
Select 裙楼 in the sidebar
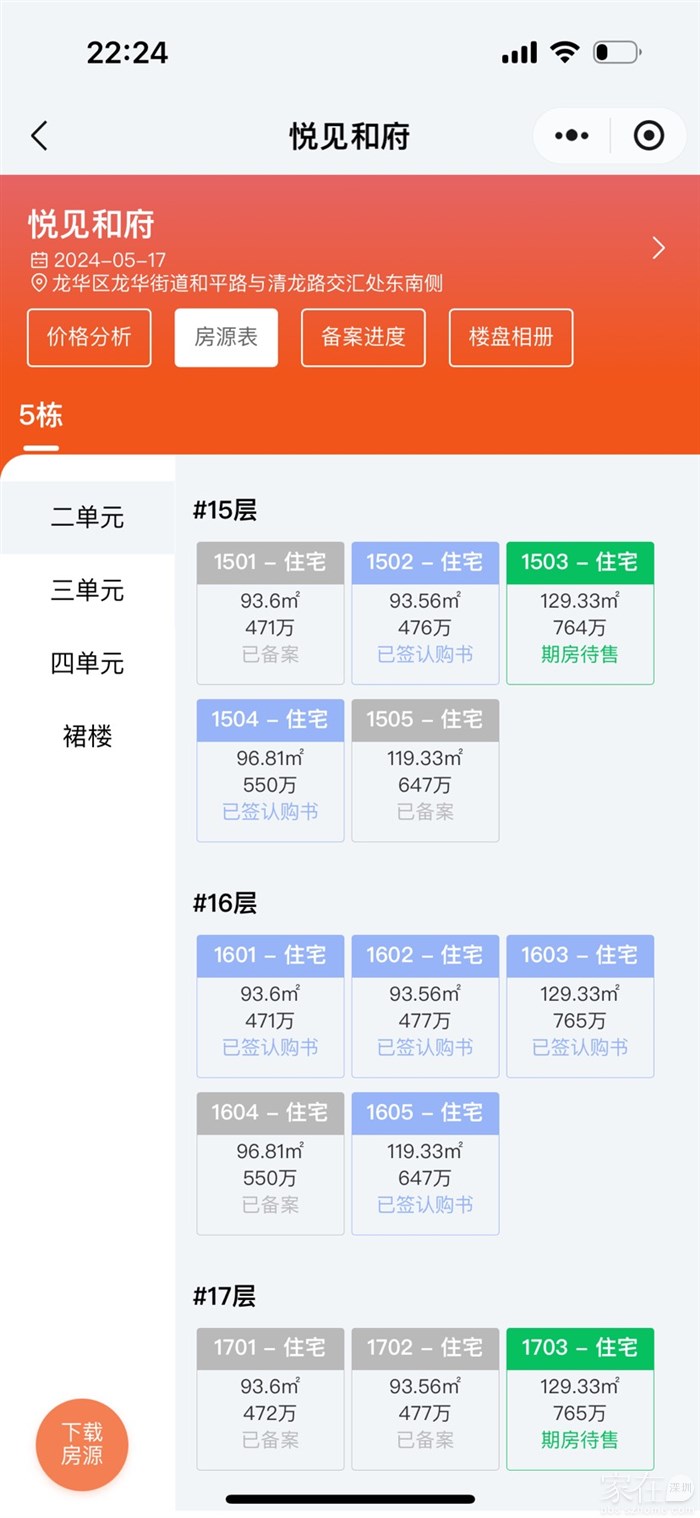pos(88,737)
